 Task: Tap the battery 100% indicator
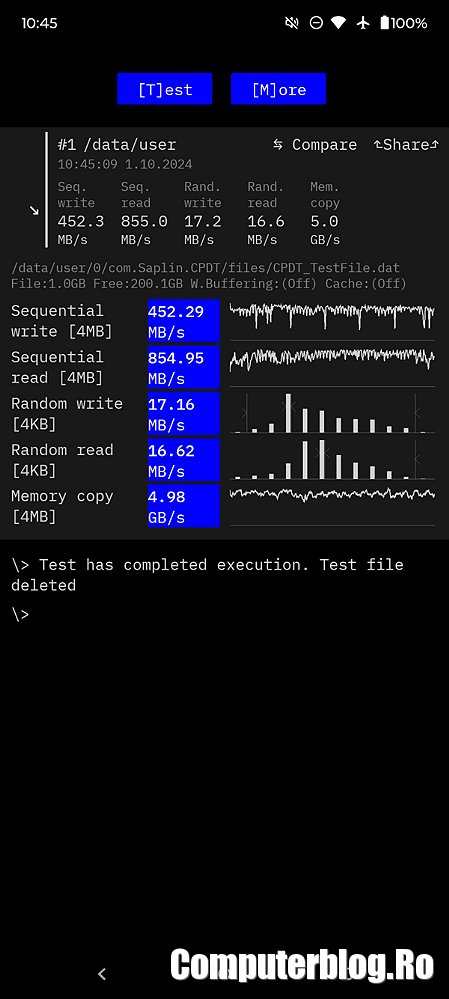point(403,23)
